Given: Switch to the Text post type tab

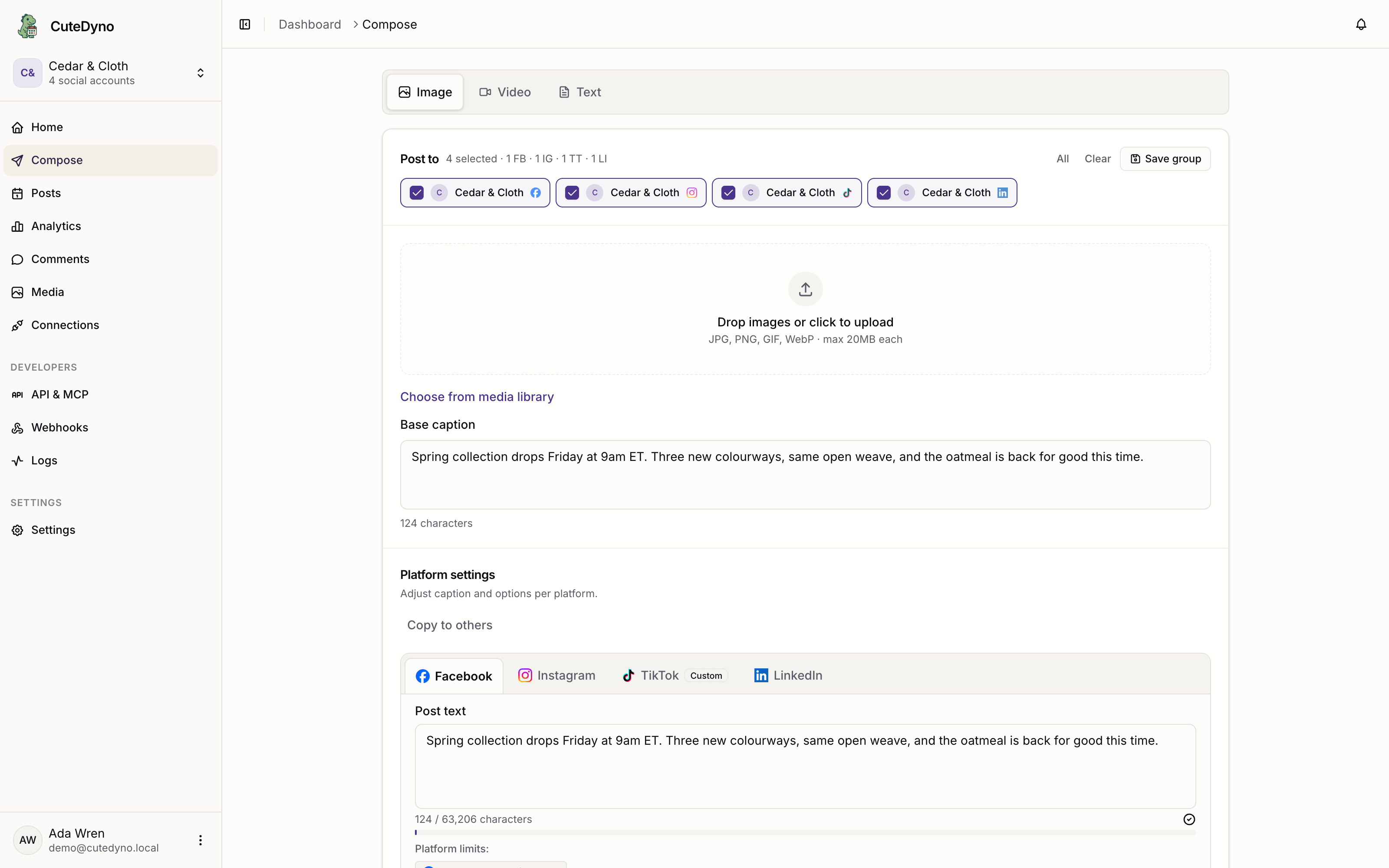Looking at the screenshot, I should pos(580,92).
